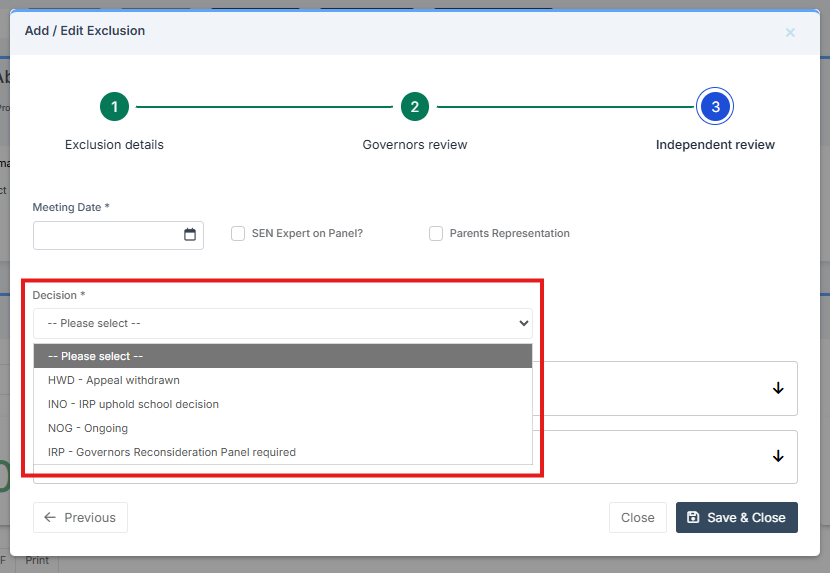The height and width of the screenshot is (573, 830).
Task: Click Save & Close button
Action: point(736,517)
